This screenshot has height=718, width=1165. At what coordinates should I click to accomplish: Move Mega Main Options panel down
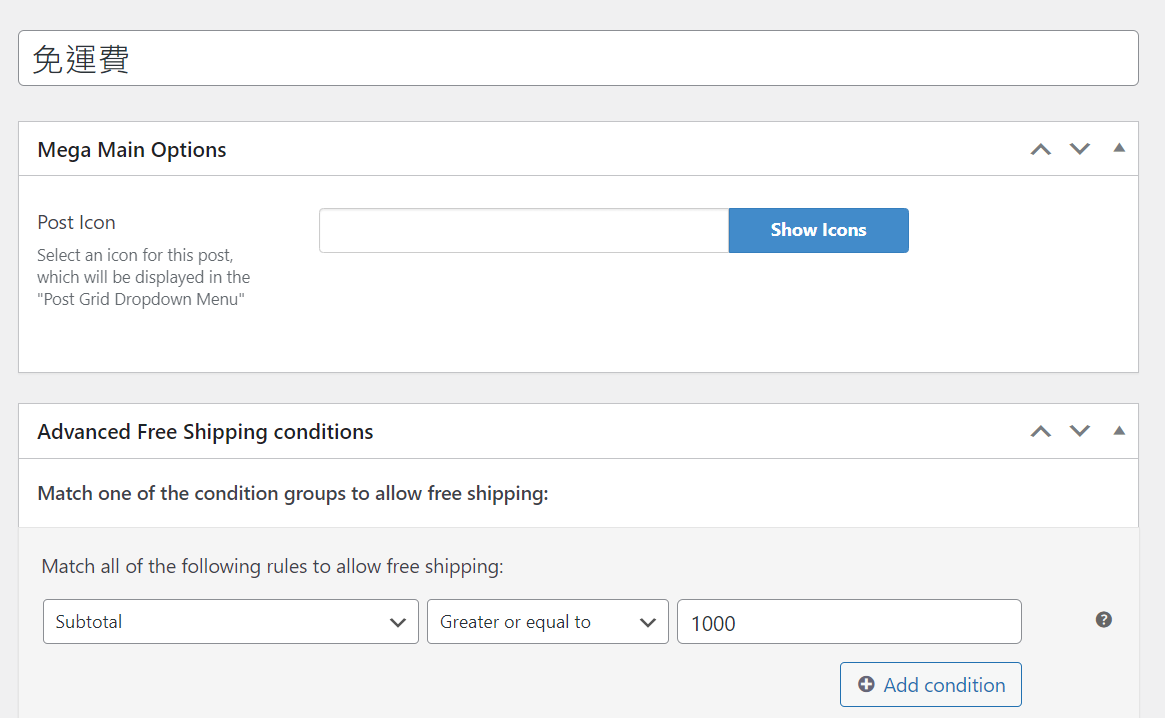tap(1080, 149)
